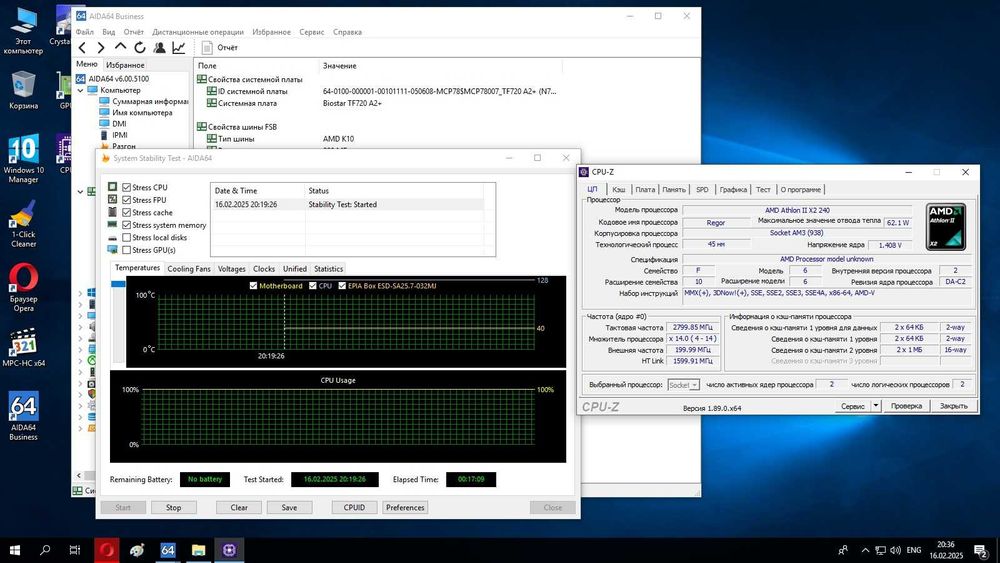Click the volume icon in system tray
The height and width of the screenshot is (563, 1000).
pyautogui.click(x=895, y=550)
